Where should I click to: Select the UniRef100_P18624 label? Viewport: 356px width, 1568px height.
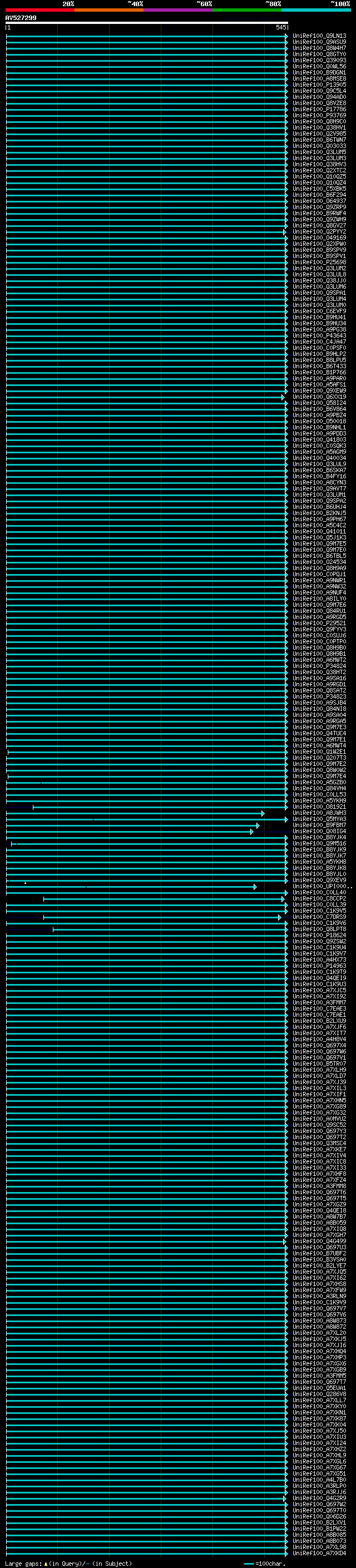319,936
